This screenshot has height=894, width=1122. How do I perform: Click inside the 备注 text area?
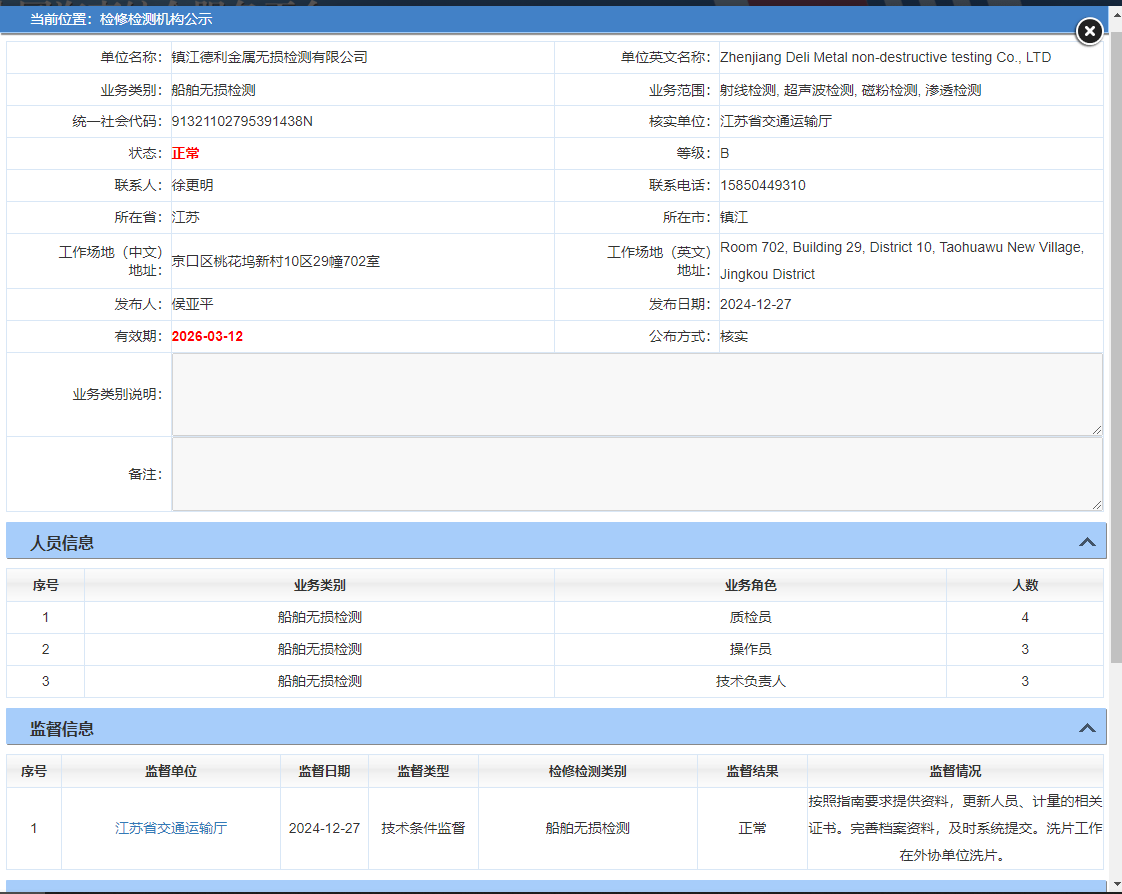pos(636,474)
